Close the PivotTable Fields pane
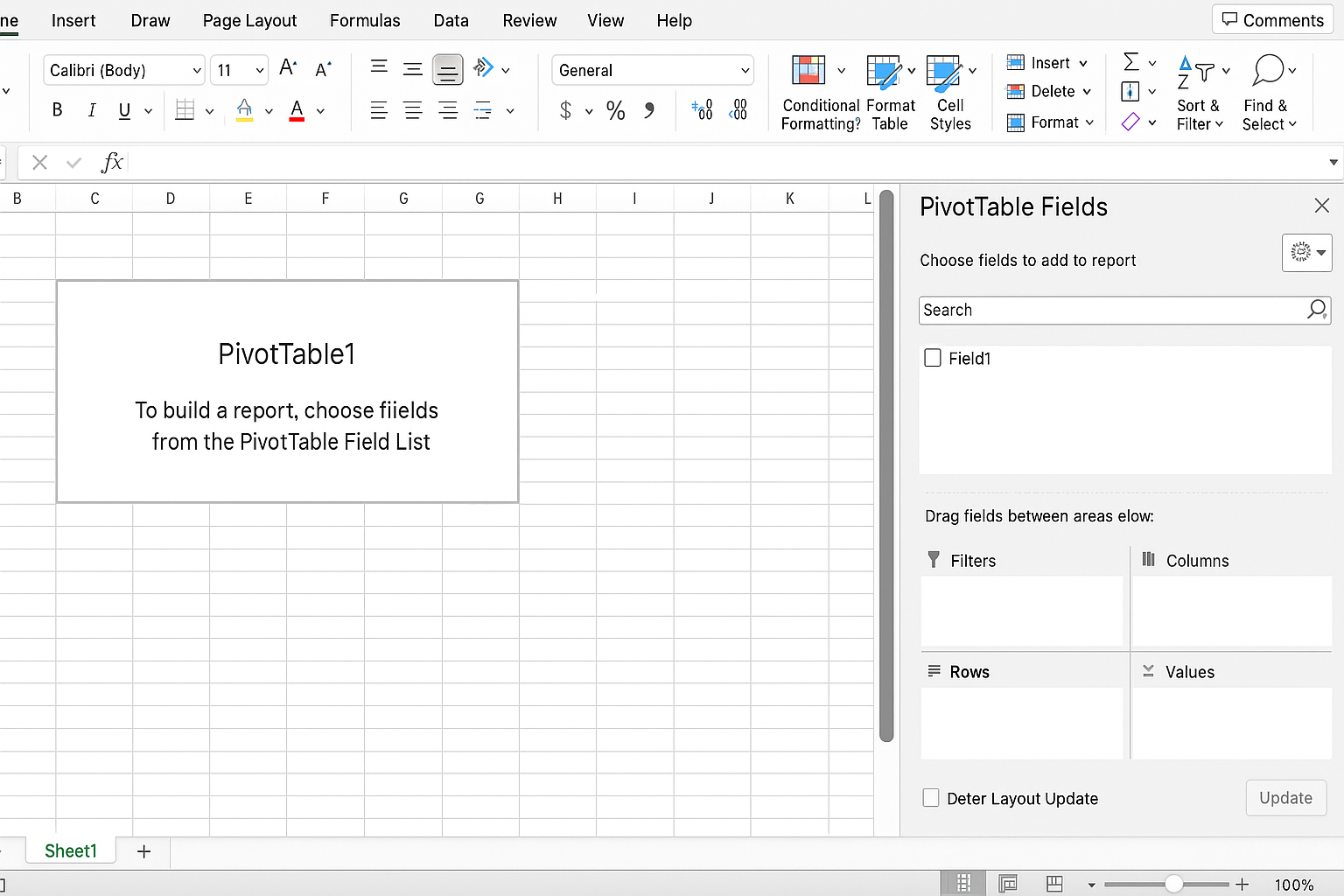1344x896 pixels. pos(1321,206)
